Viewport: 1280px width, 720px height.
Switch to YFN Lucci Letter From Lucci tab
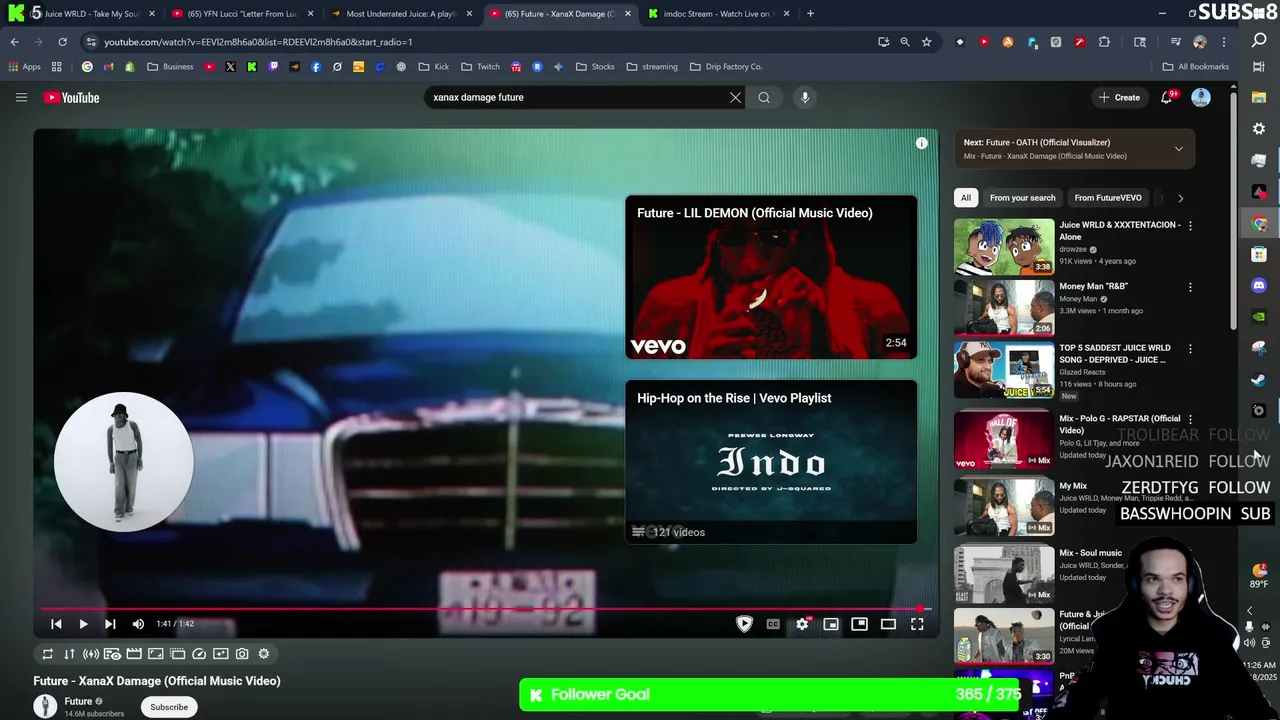244,14
